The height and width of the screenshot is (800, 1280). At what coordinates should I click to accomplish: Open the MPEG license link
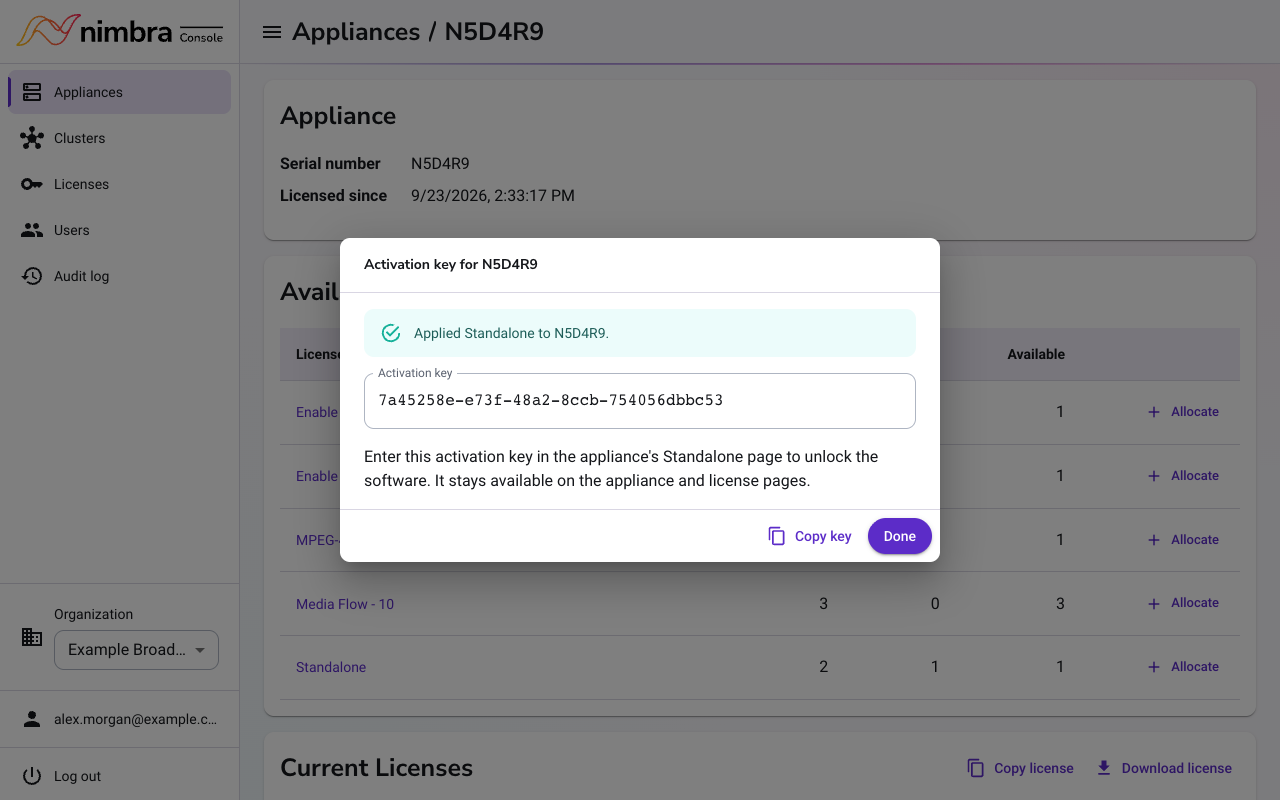[317, 540]
